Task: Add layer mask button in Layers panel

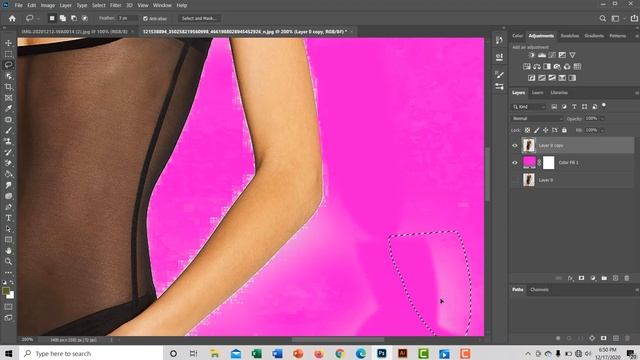Action: point(581,278)
